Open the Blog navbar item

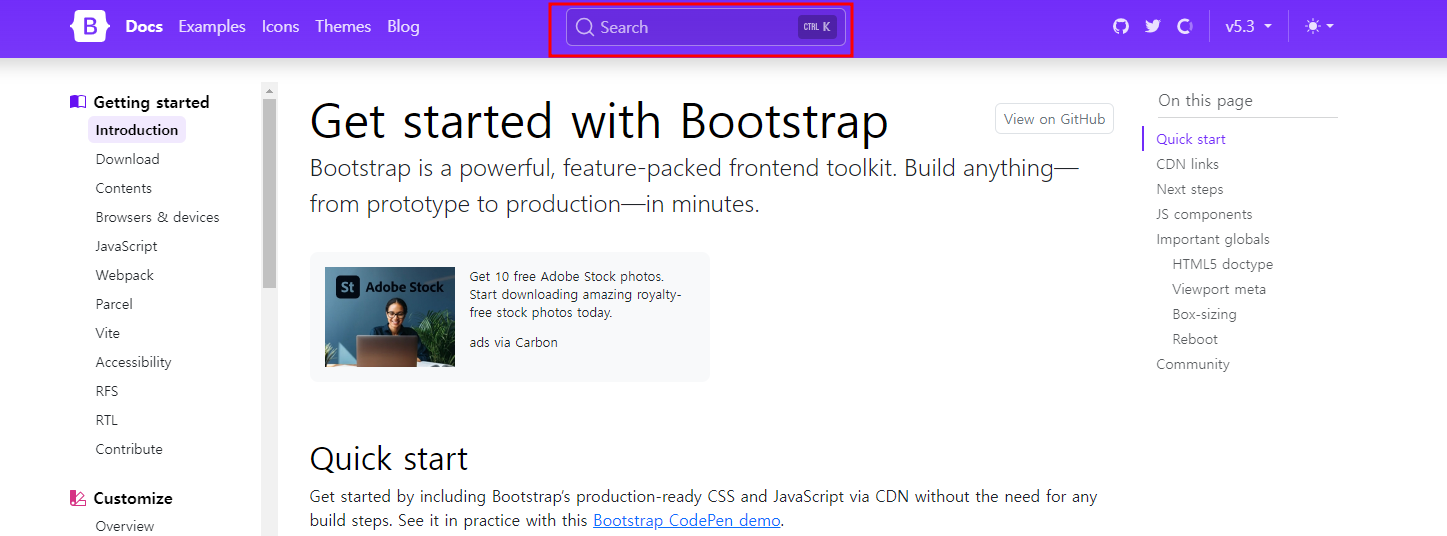click(x=403, y=27)
